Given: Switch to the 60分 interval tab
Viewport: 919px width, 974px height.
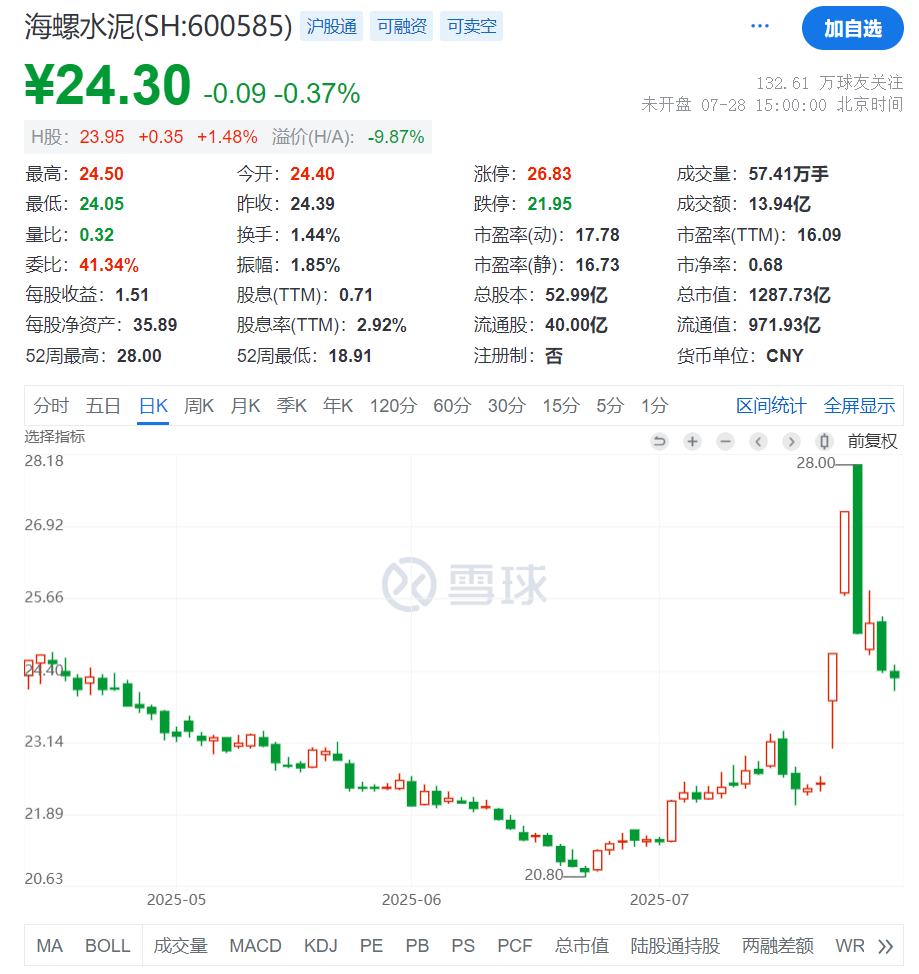Looking at the screenshot, I should (x=452, y=406).
